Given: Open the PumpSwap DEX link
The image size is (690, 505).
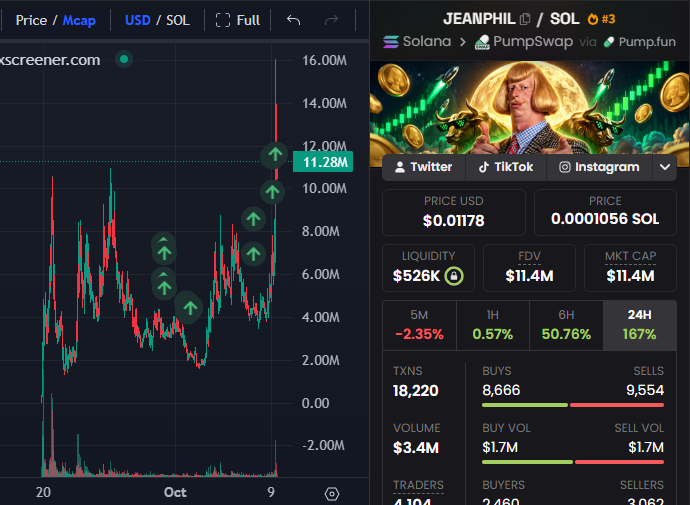Looking at the screenshot, I should click(x=524, y=41).
